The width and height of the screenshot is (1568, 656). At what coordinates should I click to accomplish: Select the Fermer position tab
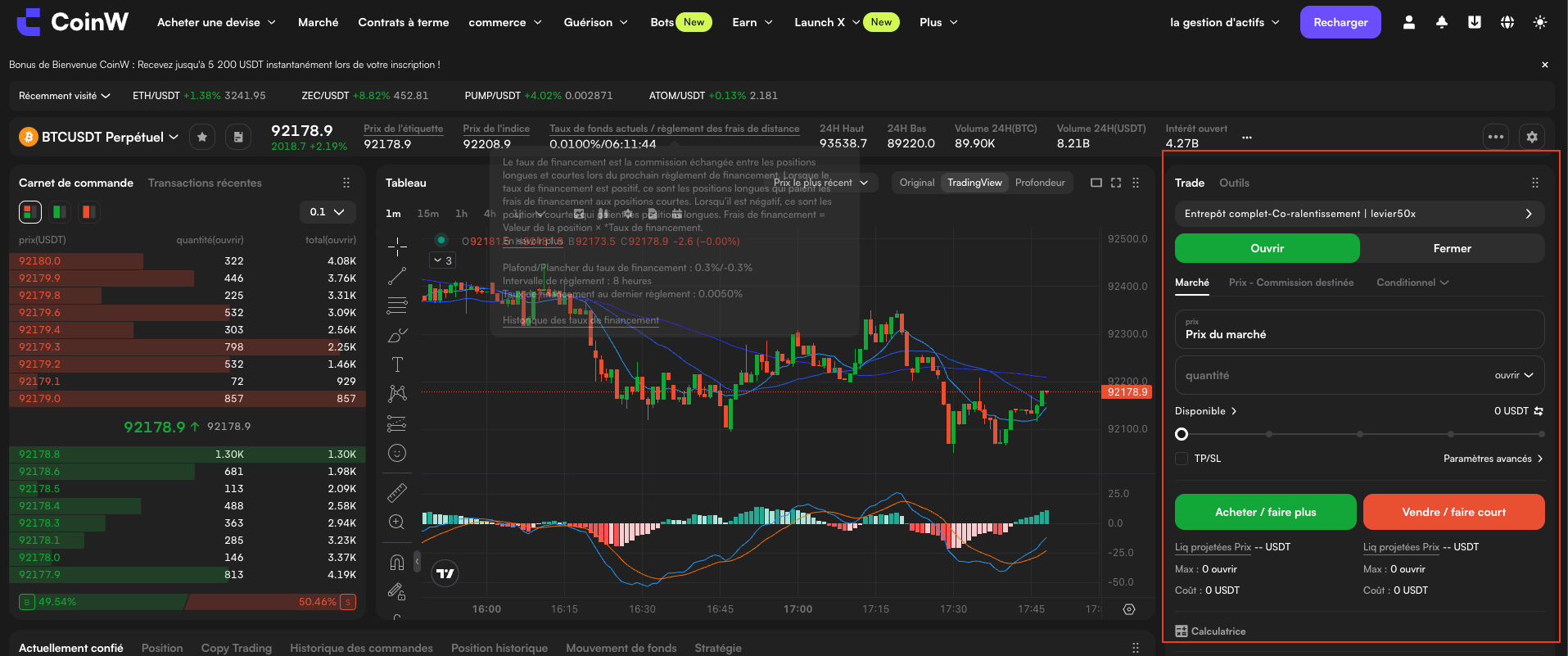(1453, 248)
